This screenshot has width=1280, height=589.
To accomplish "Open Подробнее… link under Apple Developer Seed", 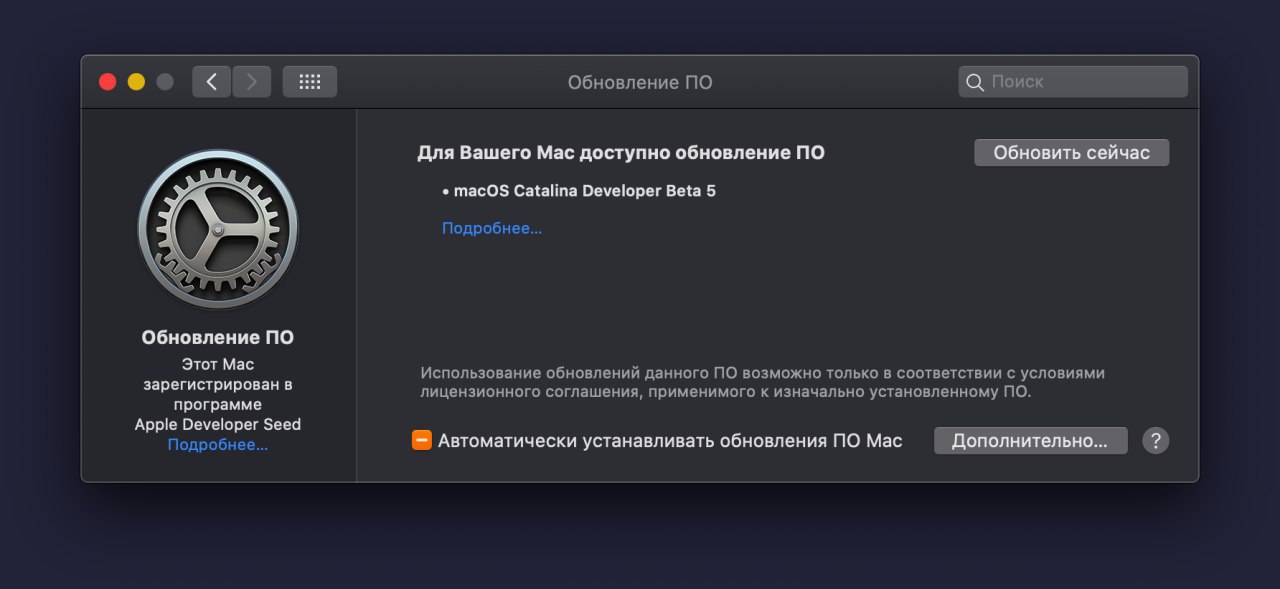I will (x=218, y=445).
